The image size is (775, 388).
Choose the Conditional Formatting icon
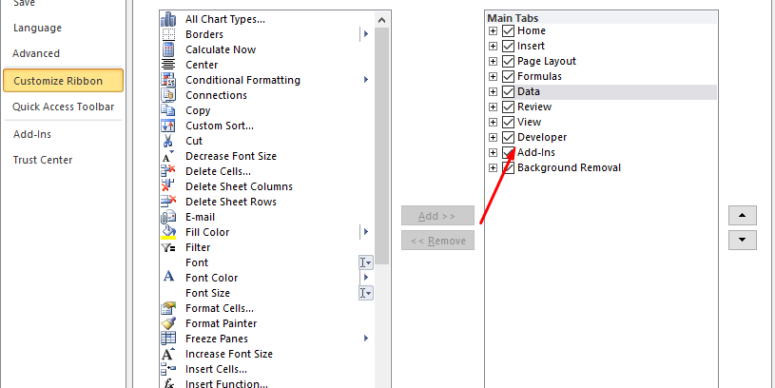click(168, 80)
